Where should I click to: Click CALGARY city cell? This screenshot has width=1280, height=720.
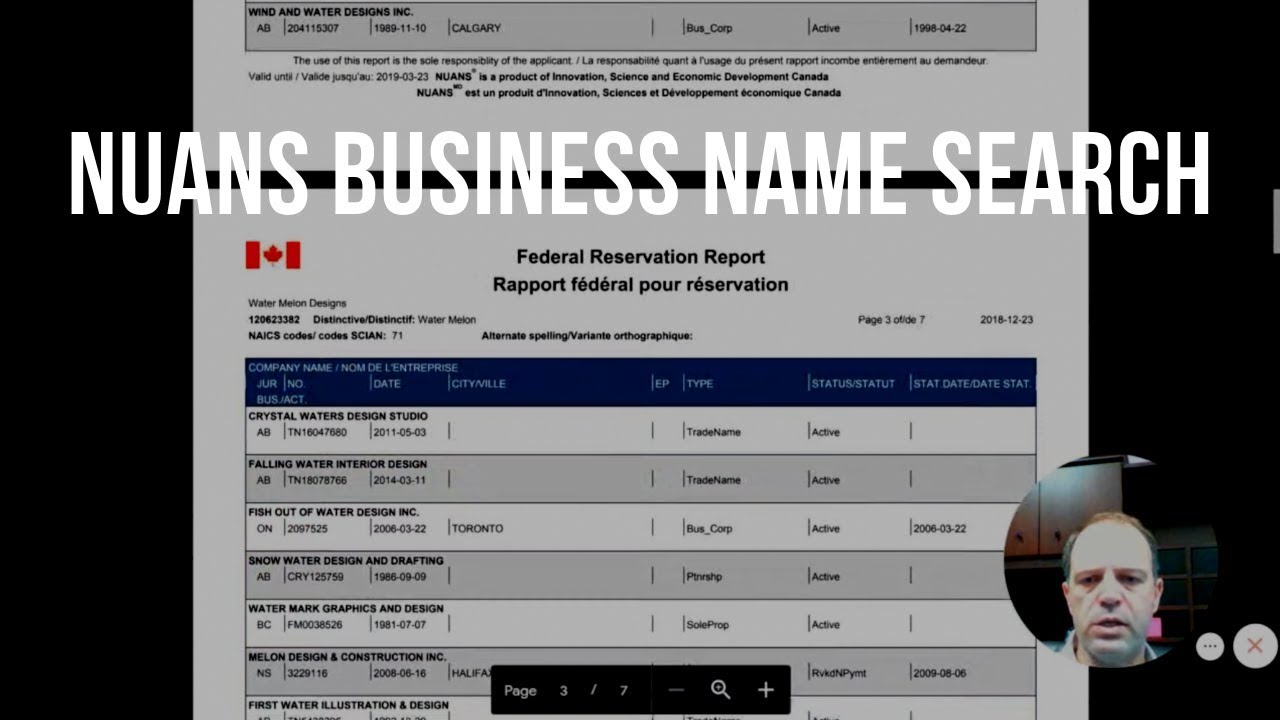pos(476,28)
